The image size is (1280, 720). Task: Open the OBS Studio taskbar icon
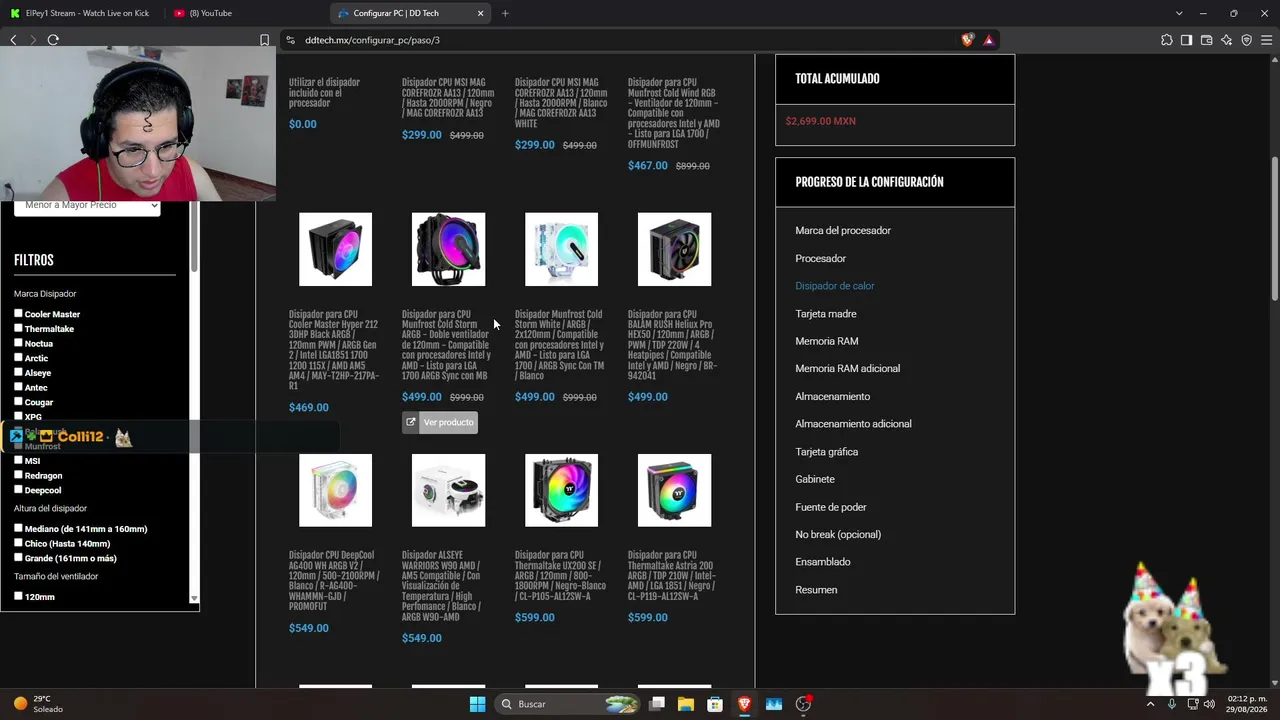(x=803, y=704)
